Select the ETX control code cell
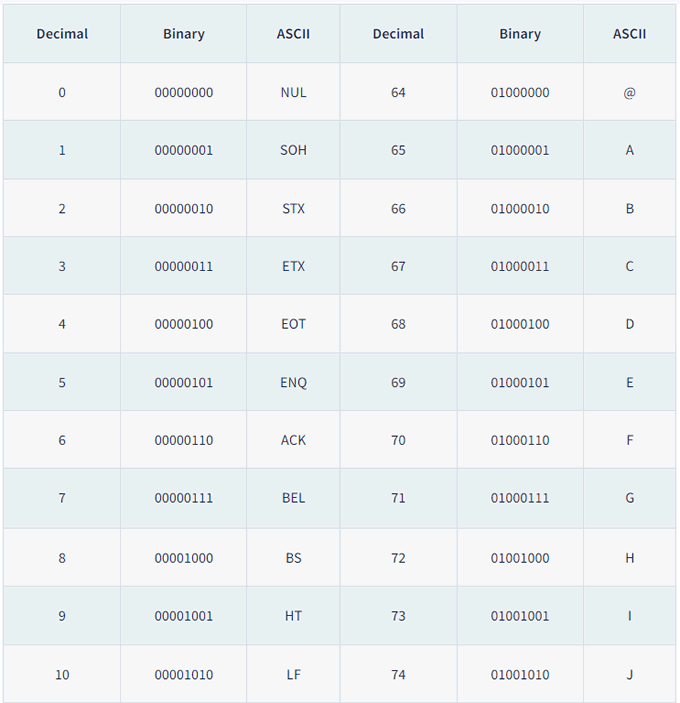The height and width of the screenshot is (703, 680). click(x=293, y=266)
